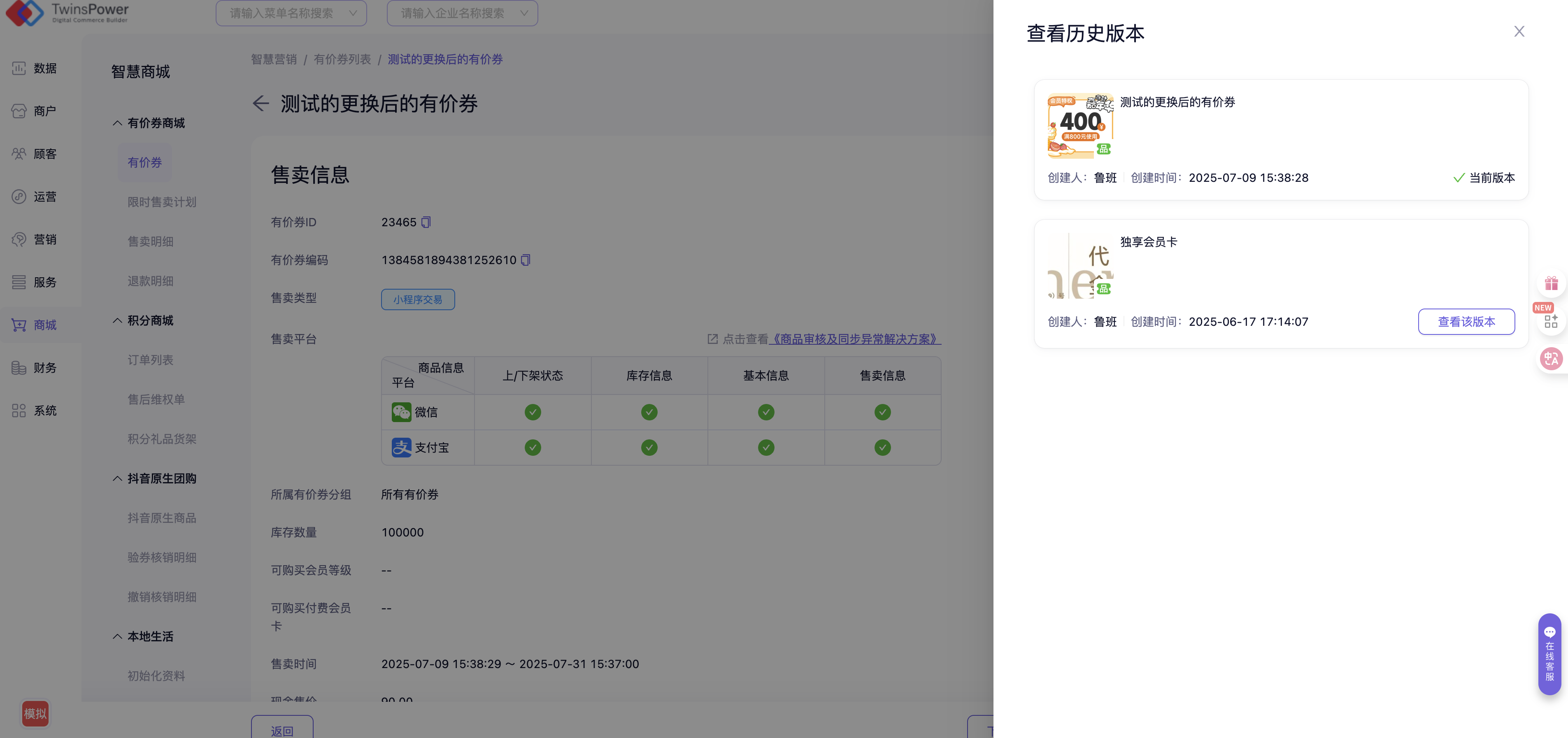Click the 400 coupon thumbnail image
The width and height of the screenshot is (1568, 738).
pyautogui.click(x=1080, y=126)
